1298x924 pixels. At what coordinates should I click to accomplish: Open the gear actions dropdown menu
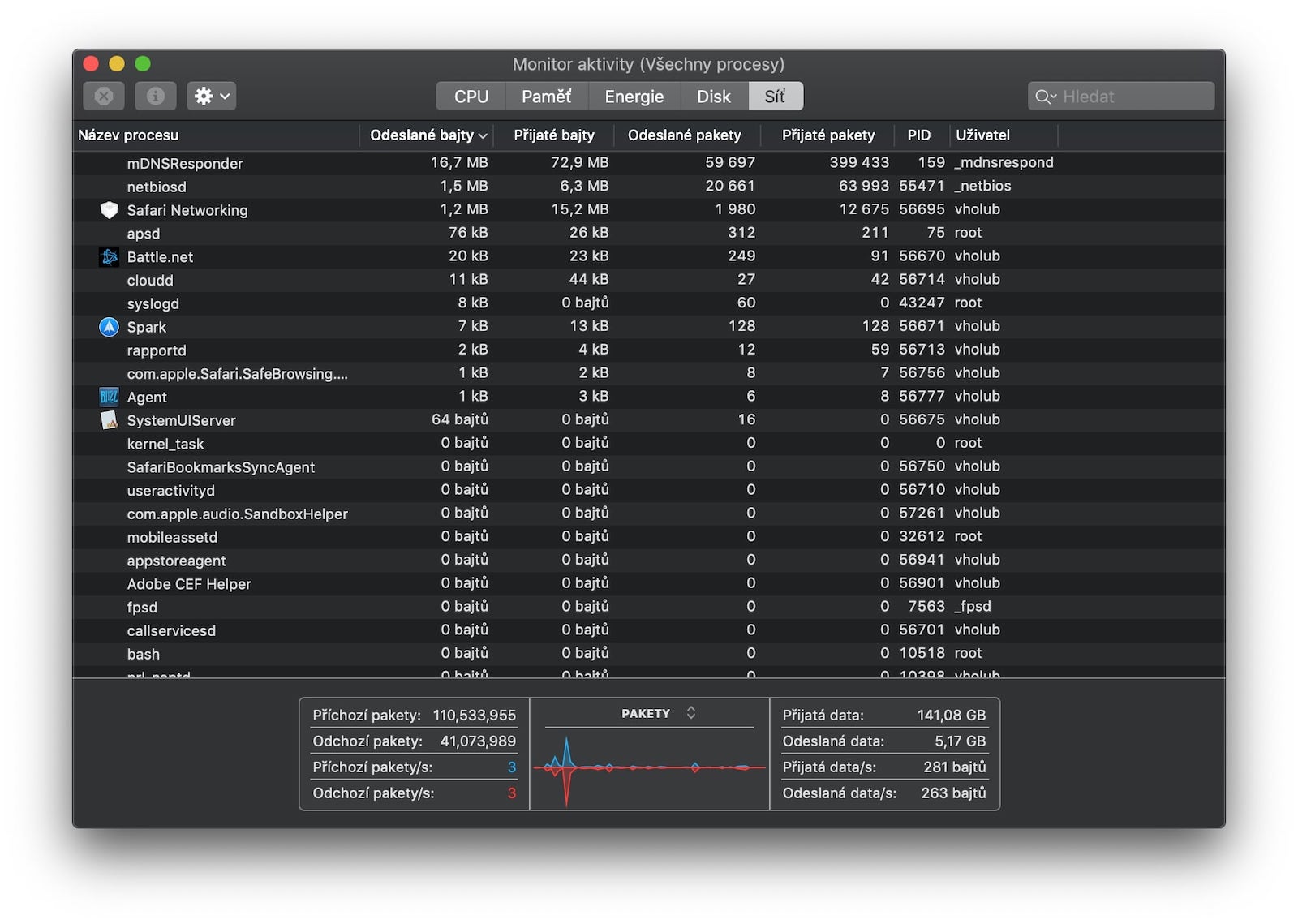[211, 97]
